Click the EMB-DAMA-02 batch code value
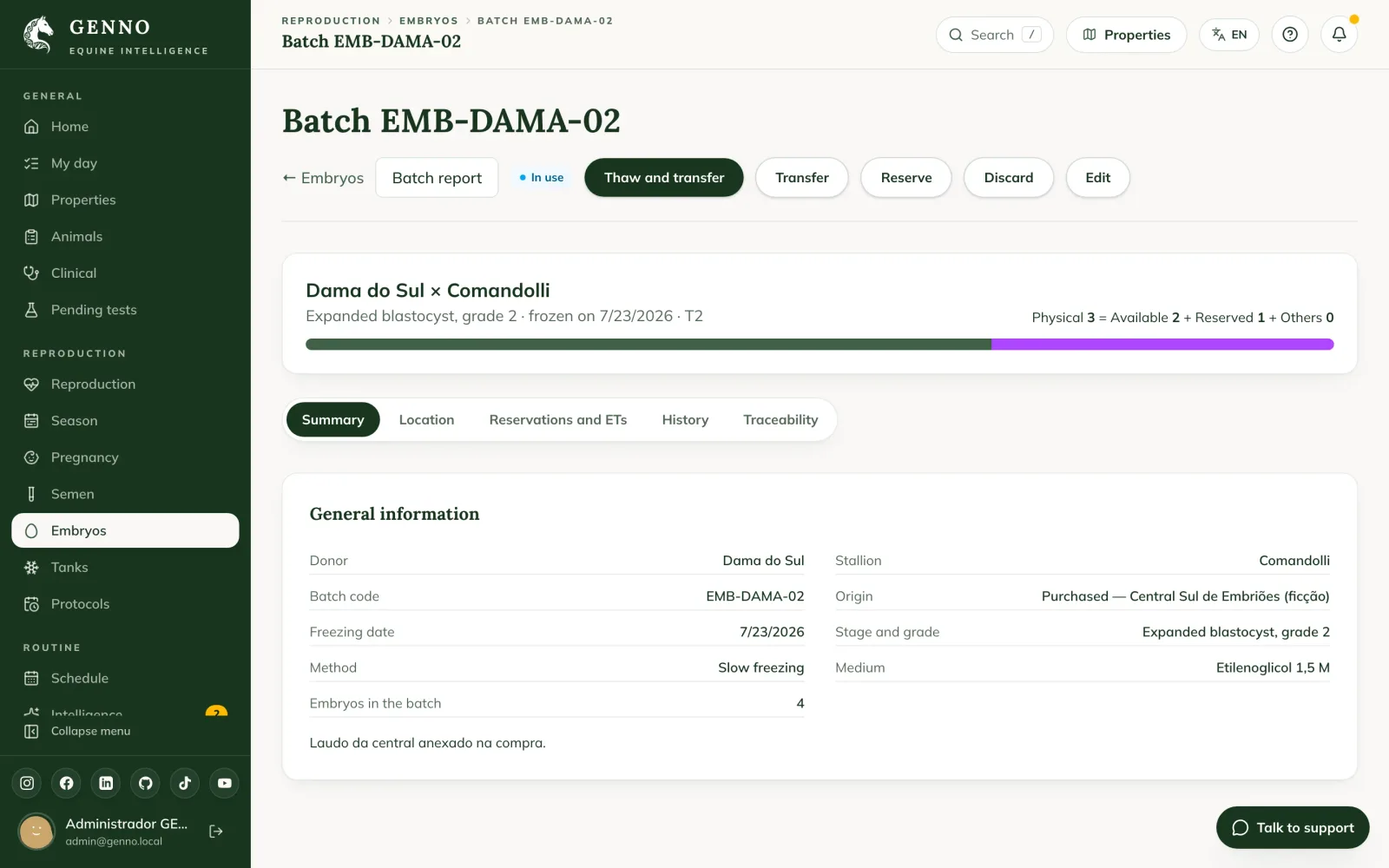The image size is (1389, 868). (x=755, y=596)
